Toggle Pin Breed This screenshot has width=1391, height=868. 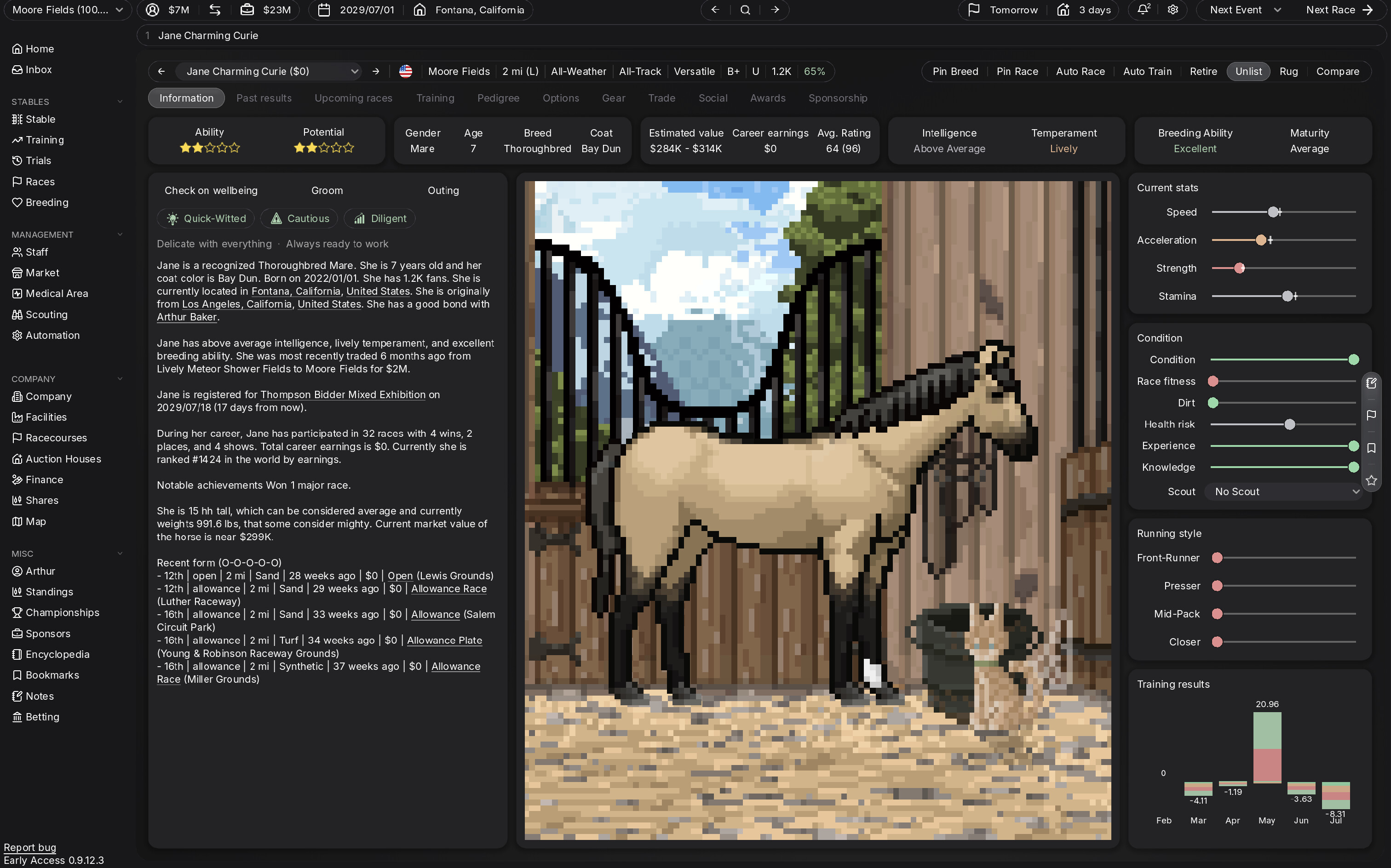tap(955, 71)
